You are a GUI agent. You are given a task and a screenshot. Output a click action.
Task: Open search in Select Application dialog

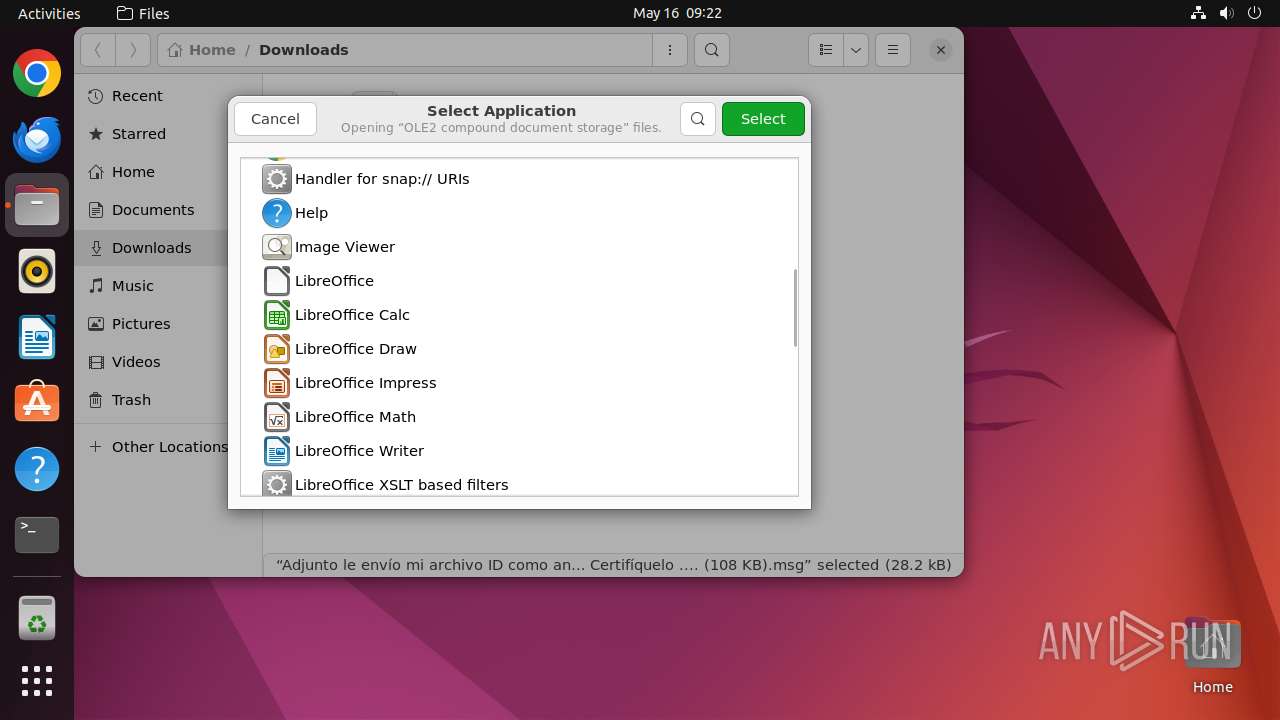point(698,119)
